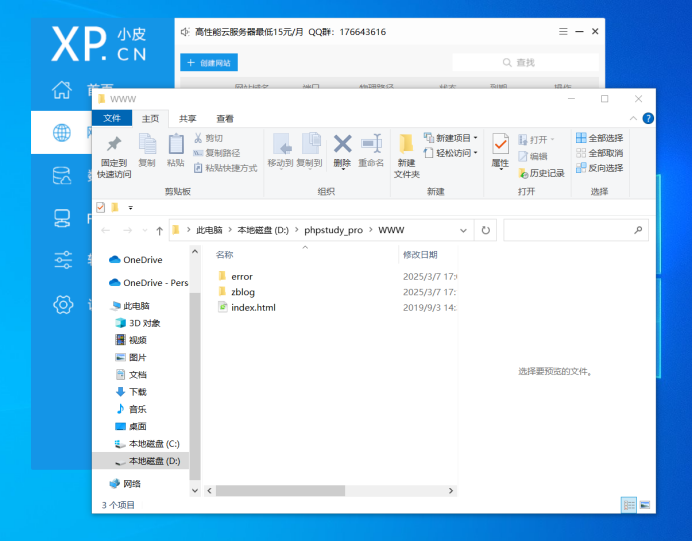Image resolution: width=692 pixels, height=541 pixels.
Task: Expand New item dropdown
Action: pyautogui.click(x=476, y=138)
